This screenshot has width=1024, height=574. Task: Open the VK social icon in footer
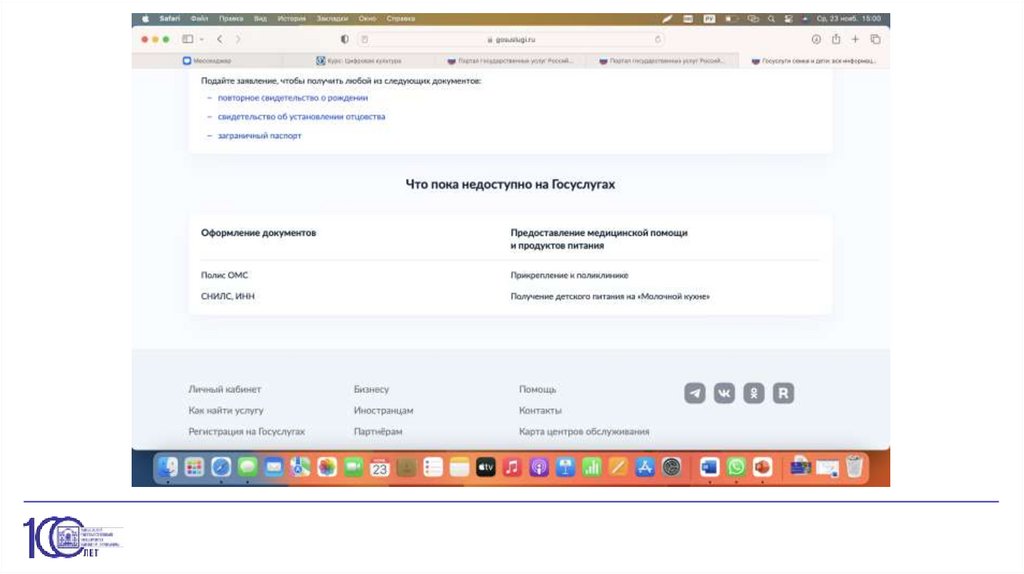[x=724, y=393]
